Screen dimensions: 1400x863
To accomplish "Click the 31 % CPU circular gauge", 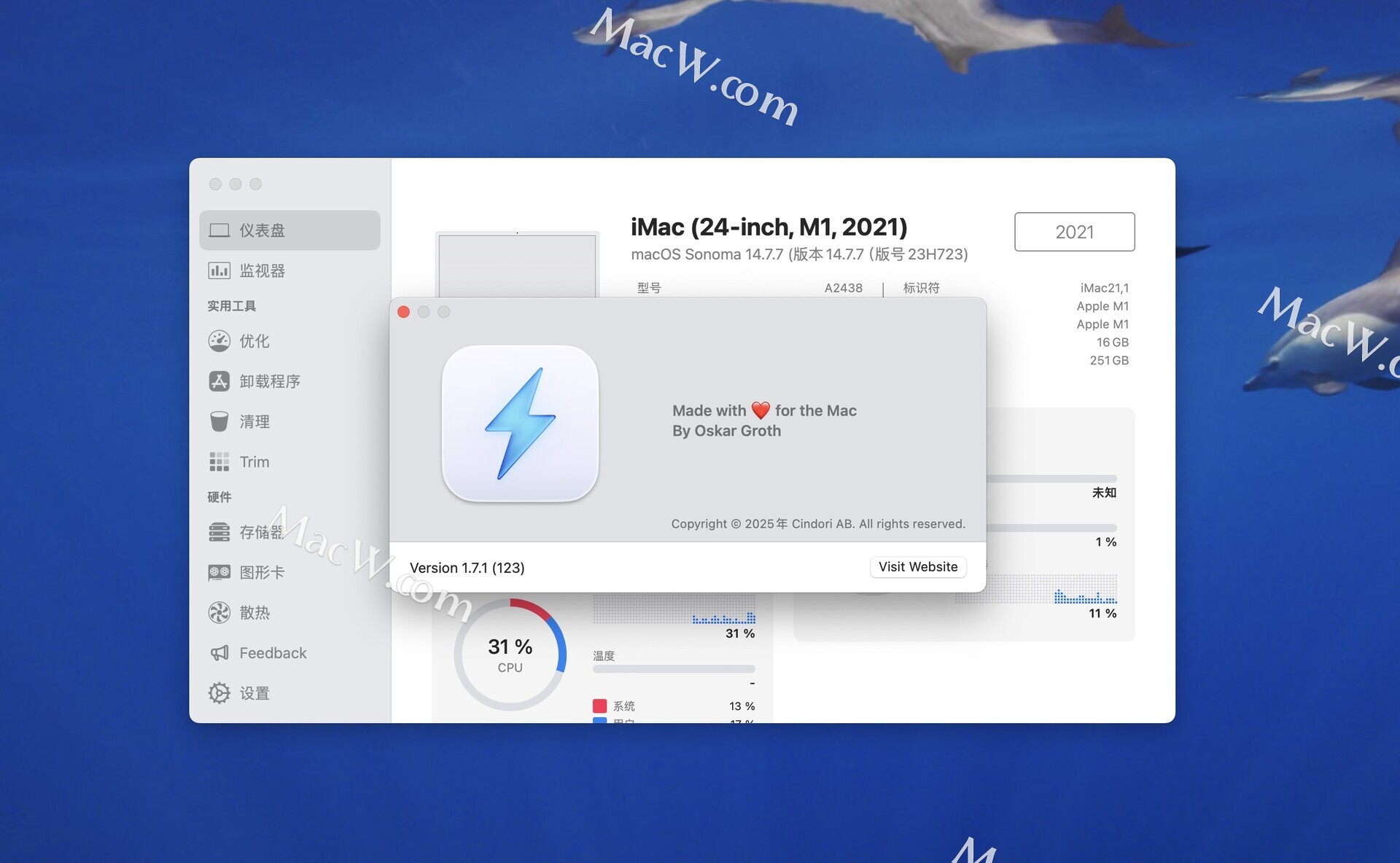I will [510, 655].
